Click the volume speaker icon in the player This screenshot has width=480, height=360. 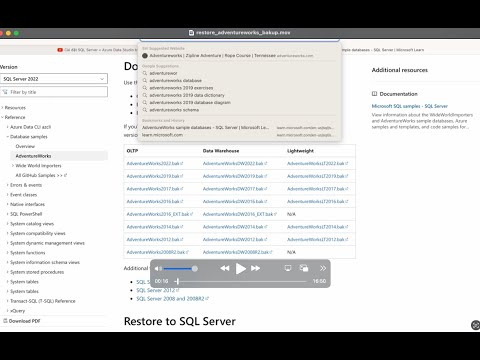158,268
